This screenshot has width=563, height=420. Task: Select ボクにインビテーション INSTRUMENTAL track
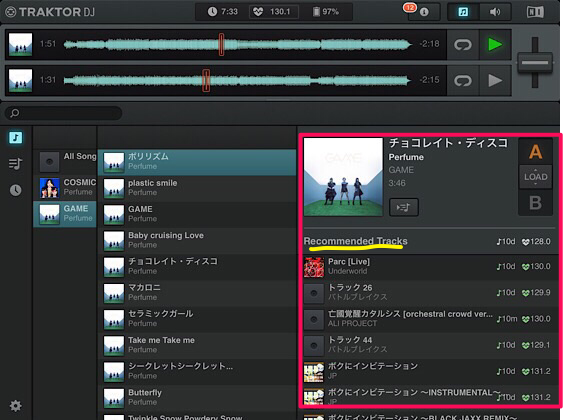pyautogui.click(x=429, y=396)
